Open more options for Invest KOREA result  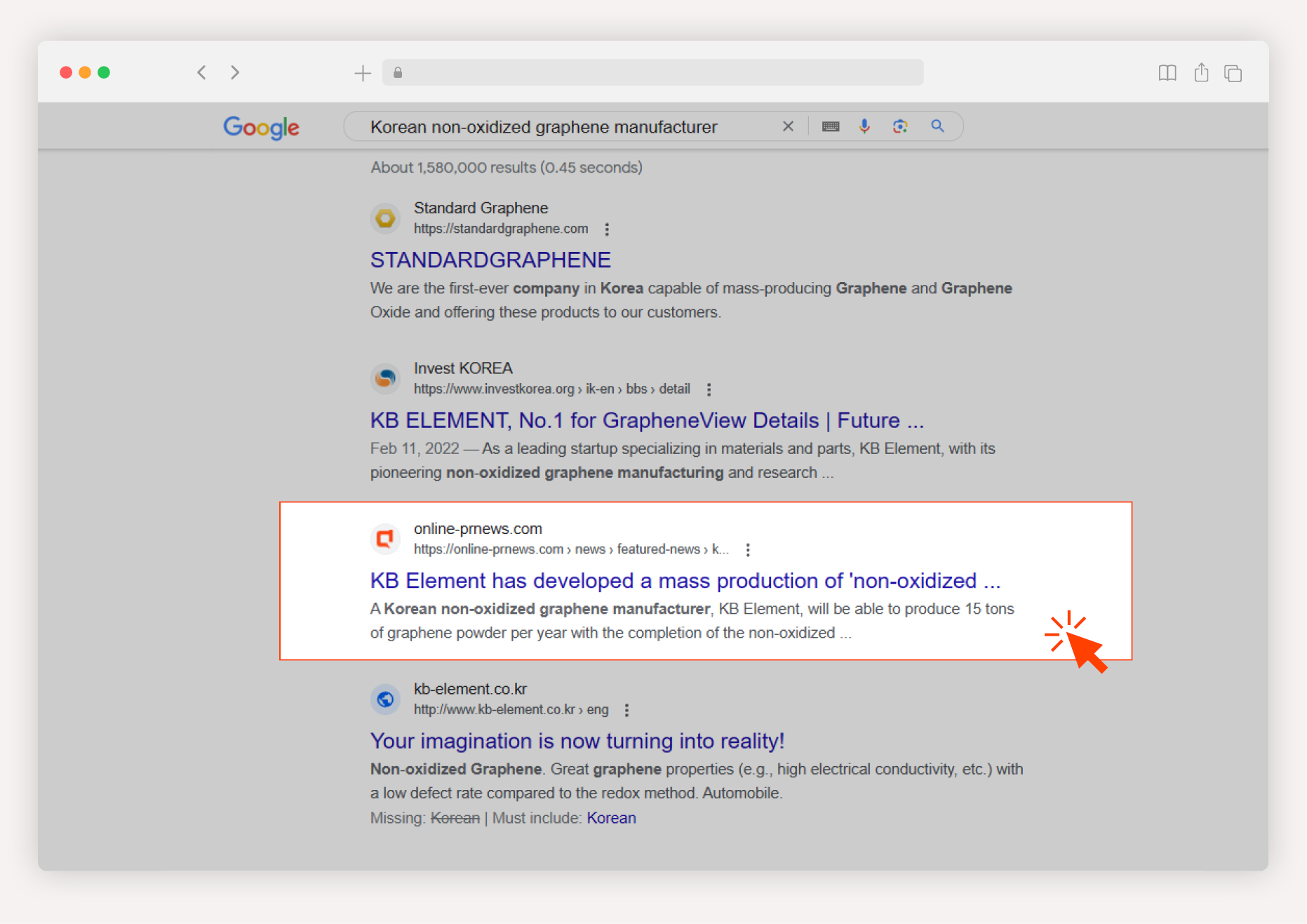[x=709, y=389]
